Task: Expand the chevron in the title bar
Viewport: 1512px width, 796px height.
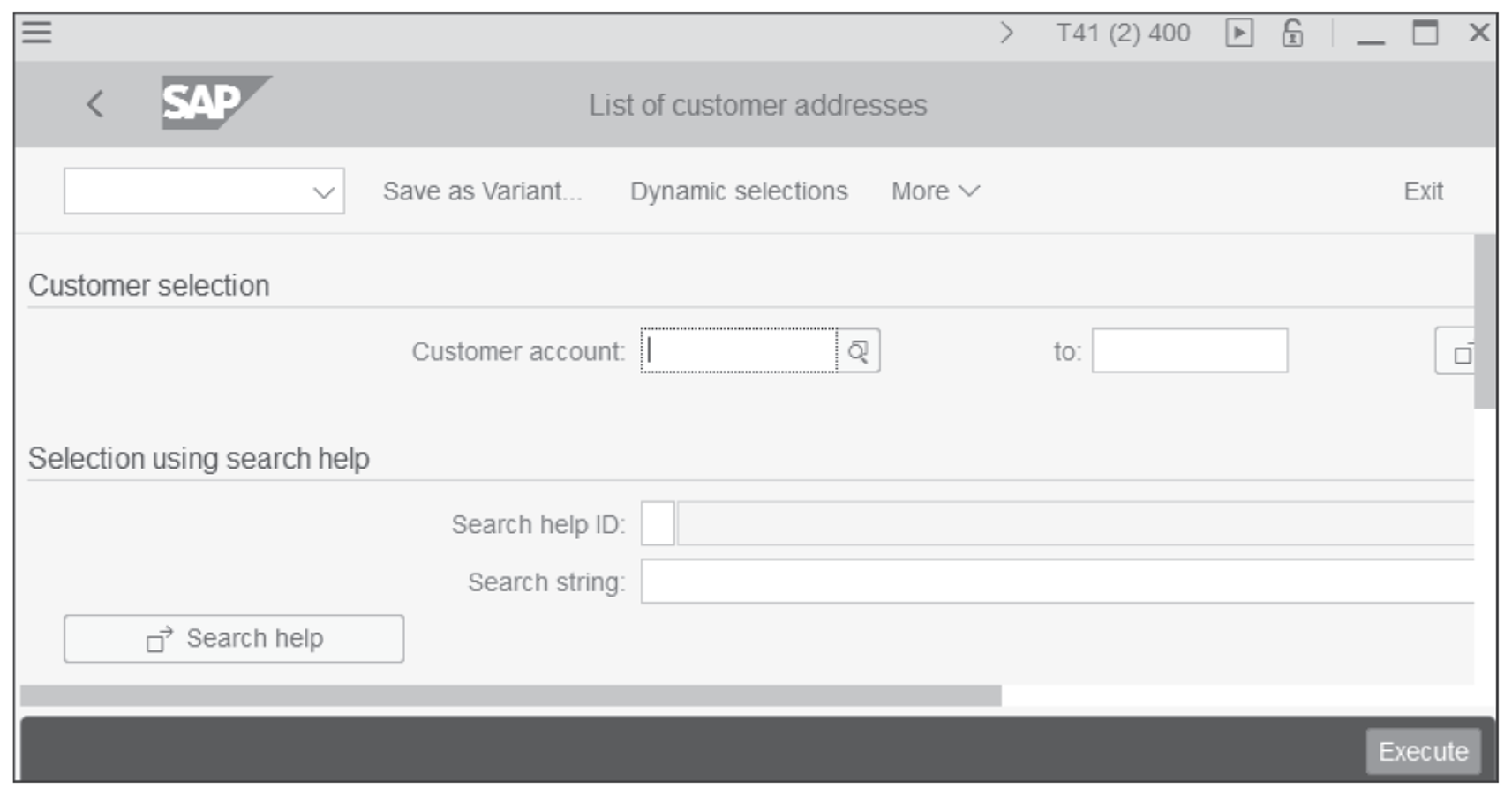Action: tap(1007, 32)
